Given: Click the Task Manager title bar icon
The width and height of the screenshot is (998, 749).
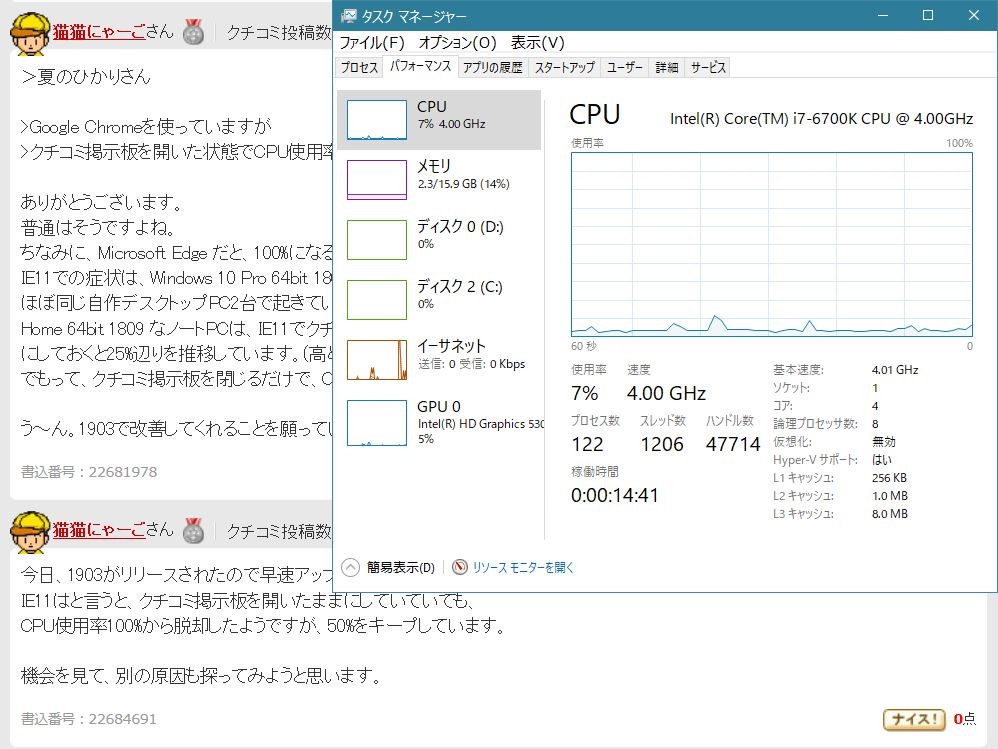Looking at the screenshot, I should coord(348,16).
